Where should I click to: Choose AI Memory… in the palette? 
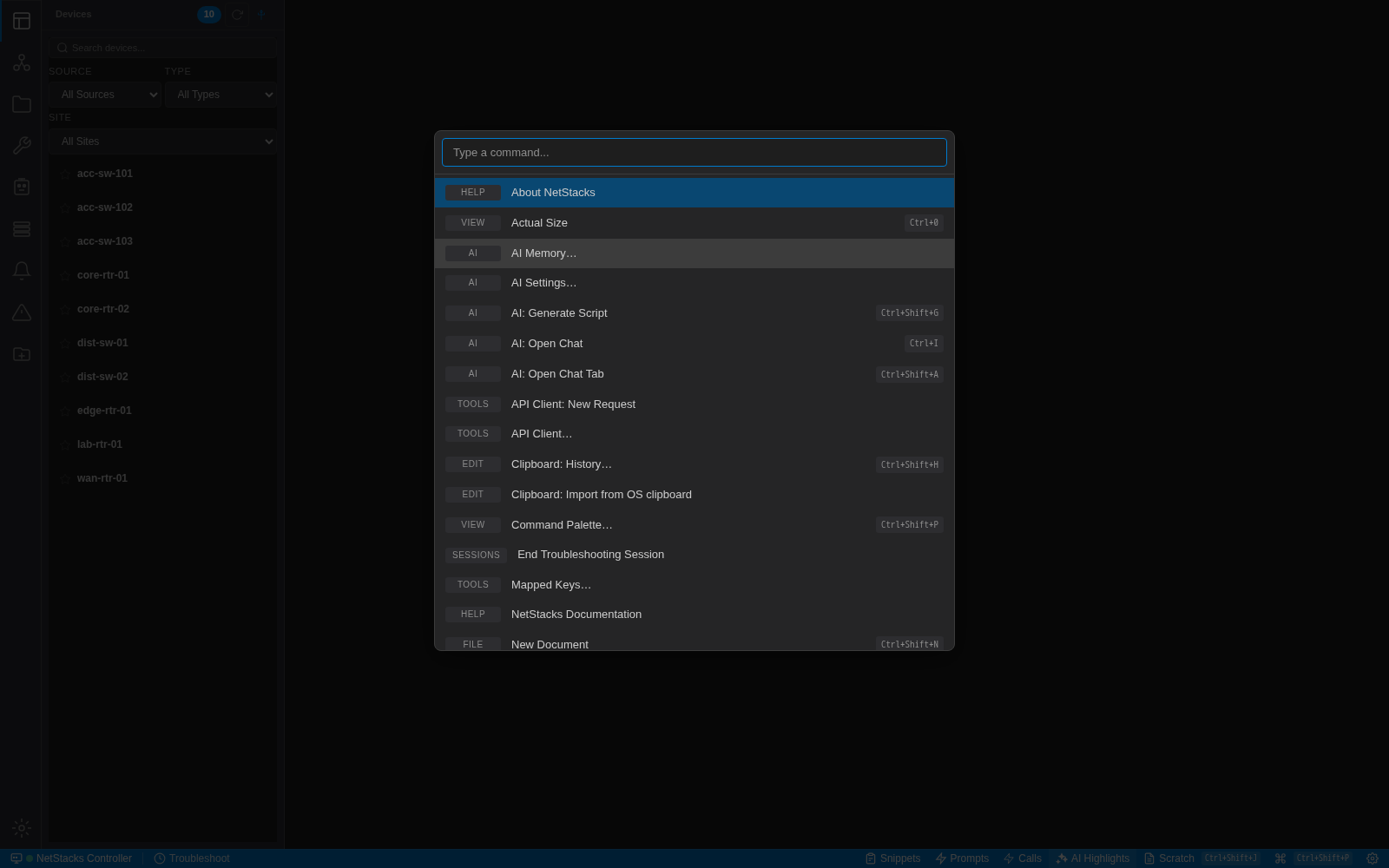[x=694, y=253]
